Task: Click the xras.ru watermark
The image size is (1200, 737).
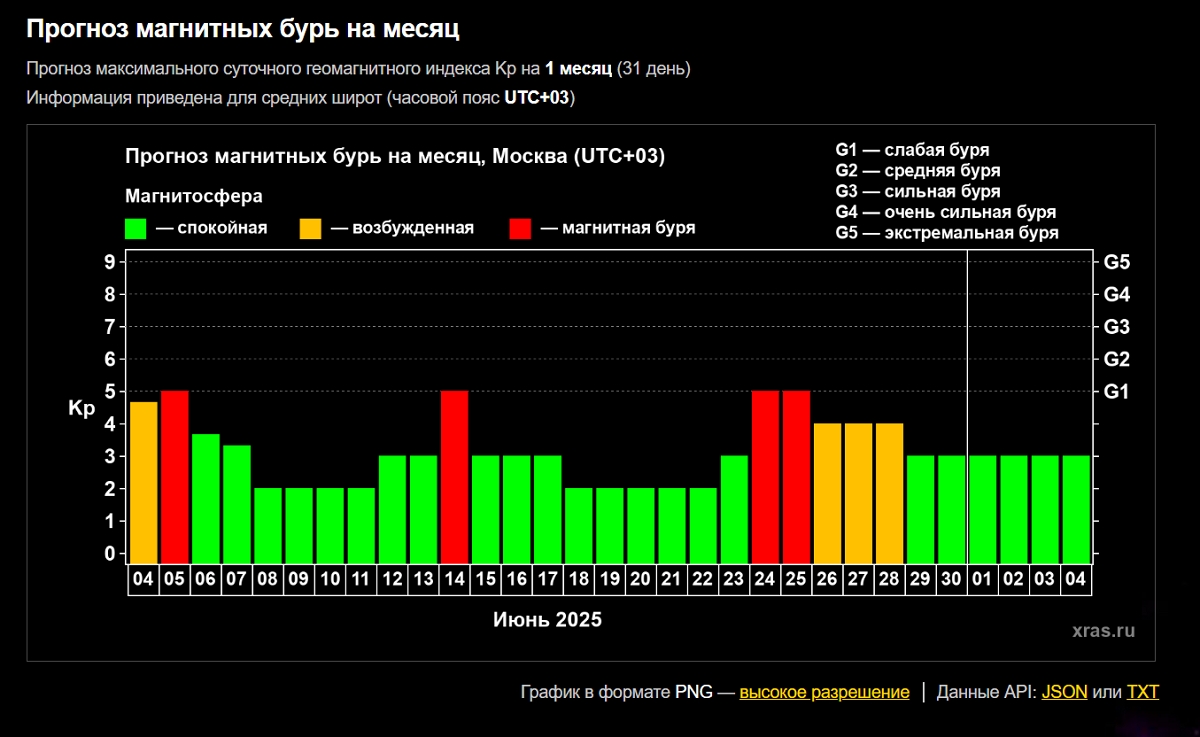Action: click(1103, 631)
